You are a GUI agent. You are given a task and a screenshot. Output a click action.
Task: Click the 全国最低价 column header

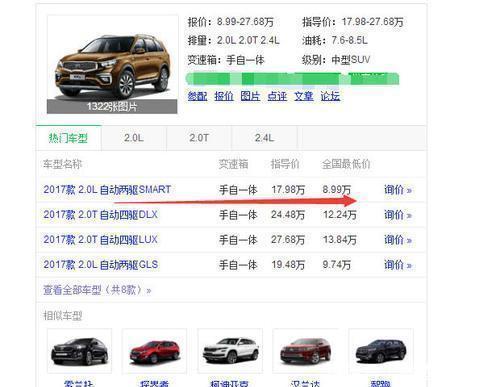pyautogui.click(x=346, y=164)
